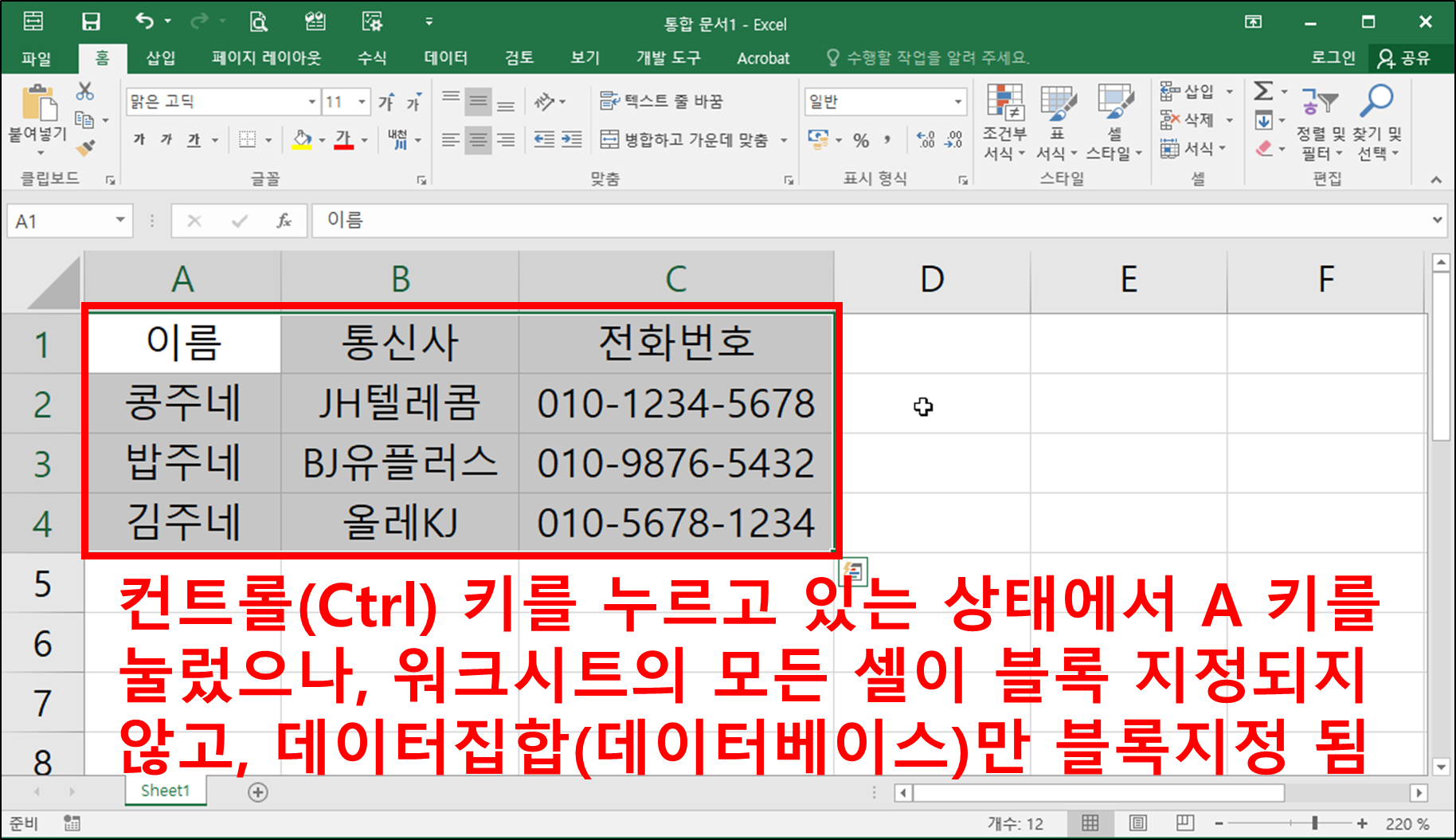Viewport: 1456px width, 840px height.
Task: Click Format cells button
Action: [1188, 148]
